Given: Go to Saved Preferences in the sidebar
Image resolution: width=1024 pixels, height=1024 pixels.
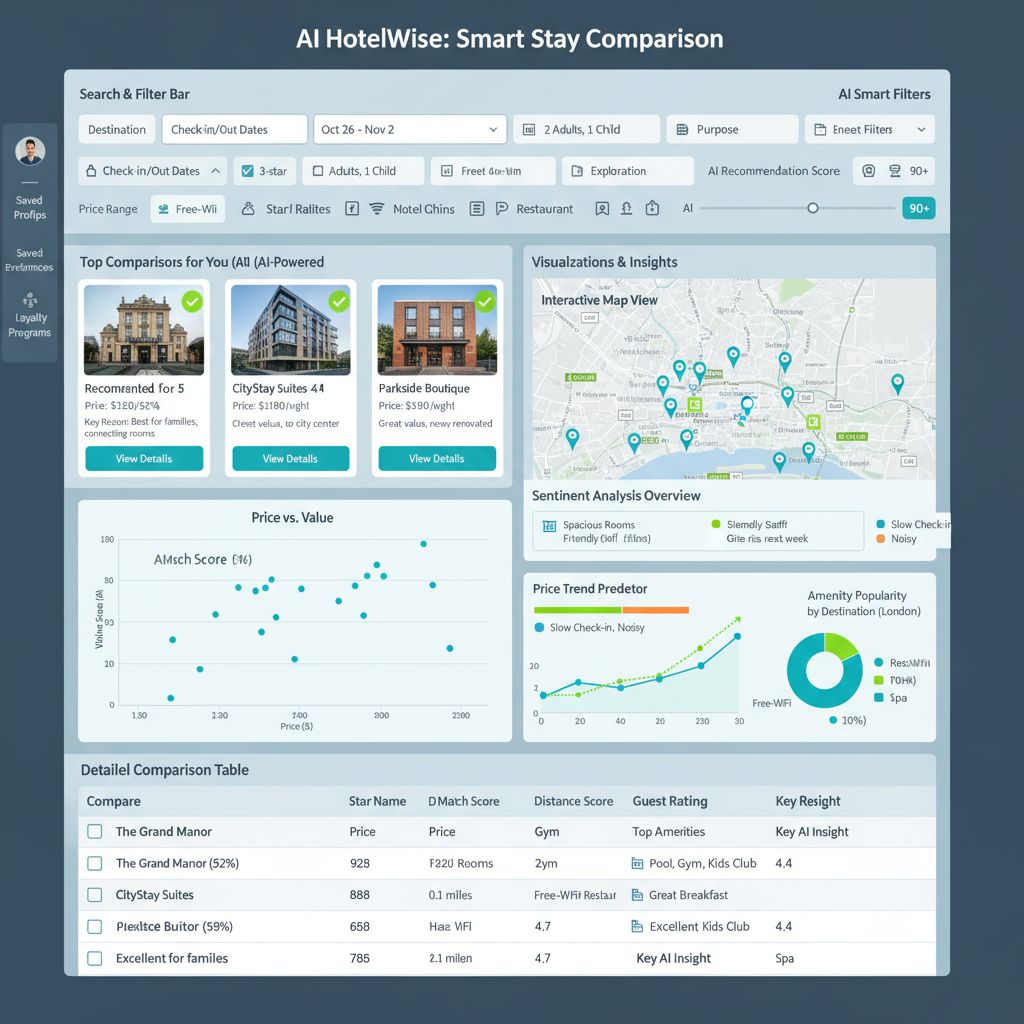Looking at the screenshot, I should (x=30, y=260).
